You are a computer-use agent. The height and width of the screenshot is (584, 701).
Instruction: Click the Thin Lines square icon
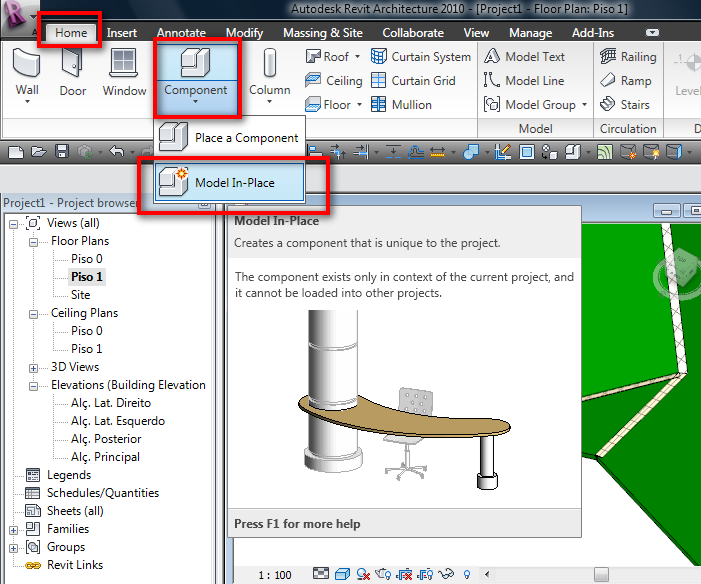527,152
